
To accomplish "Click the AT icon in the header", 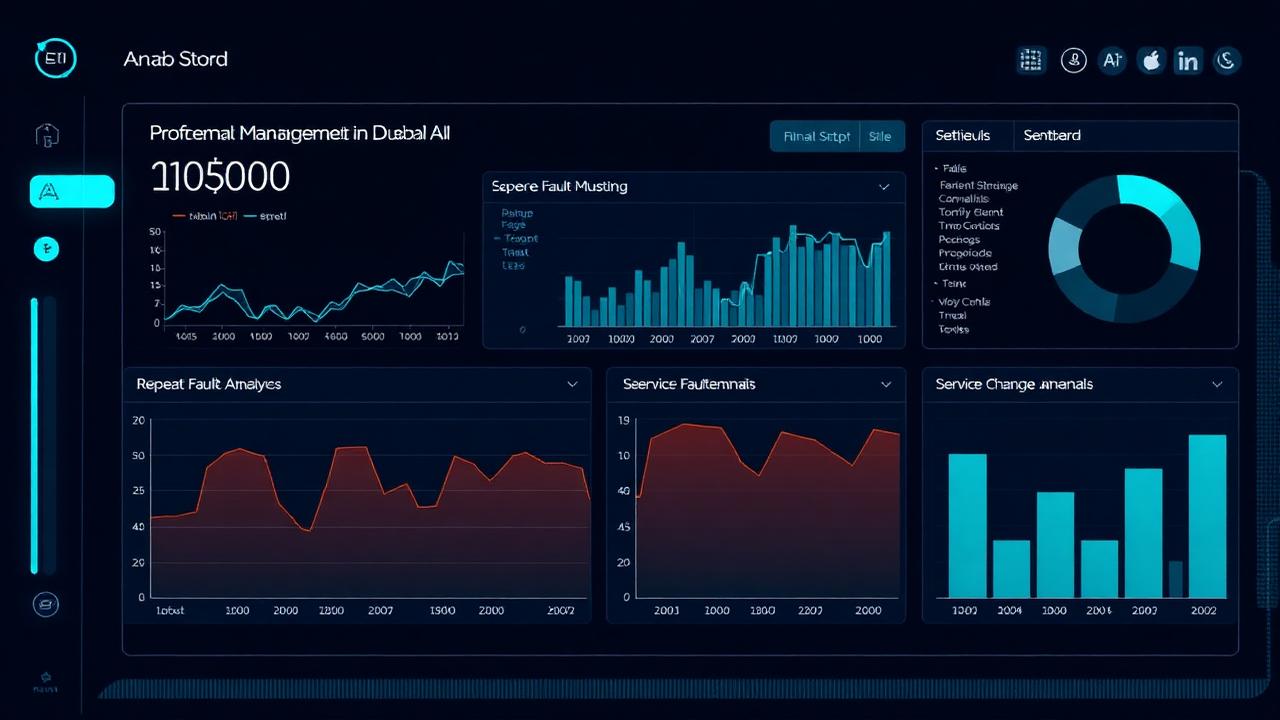I will click(1112, 60).
